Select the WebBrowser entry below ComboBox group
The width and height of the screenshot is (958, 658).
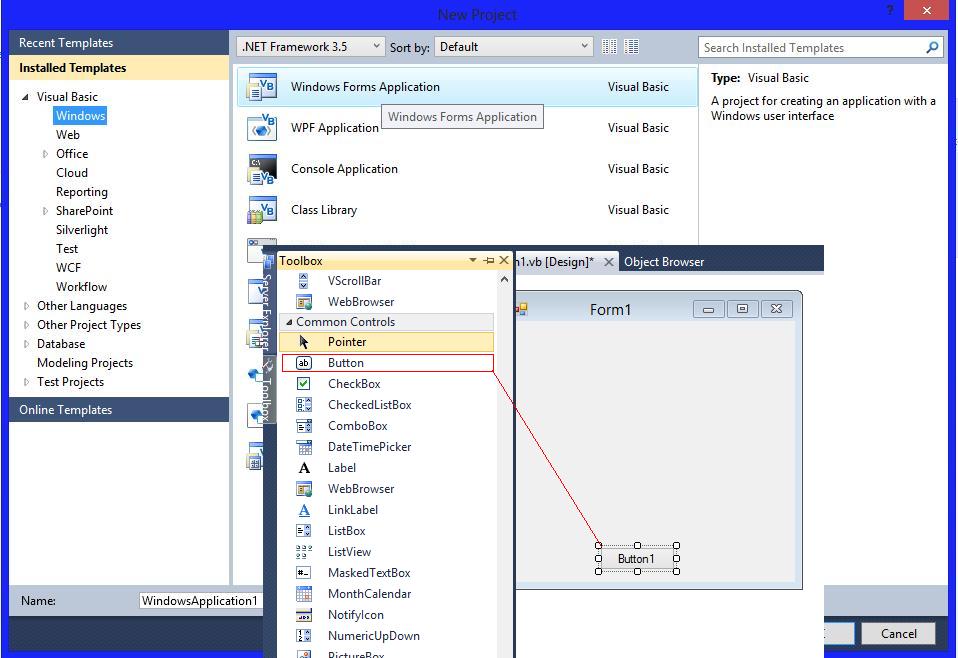(x=360, y=489)
